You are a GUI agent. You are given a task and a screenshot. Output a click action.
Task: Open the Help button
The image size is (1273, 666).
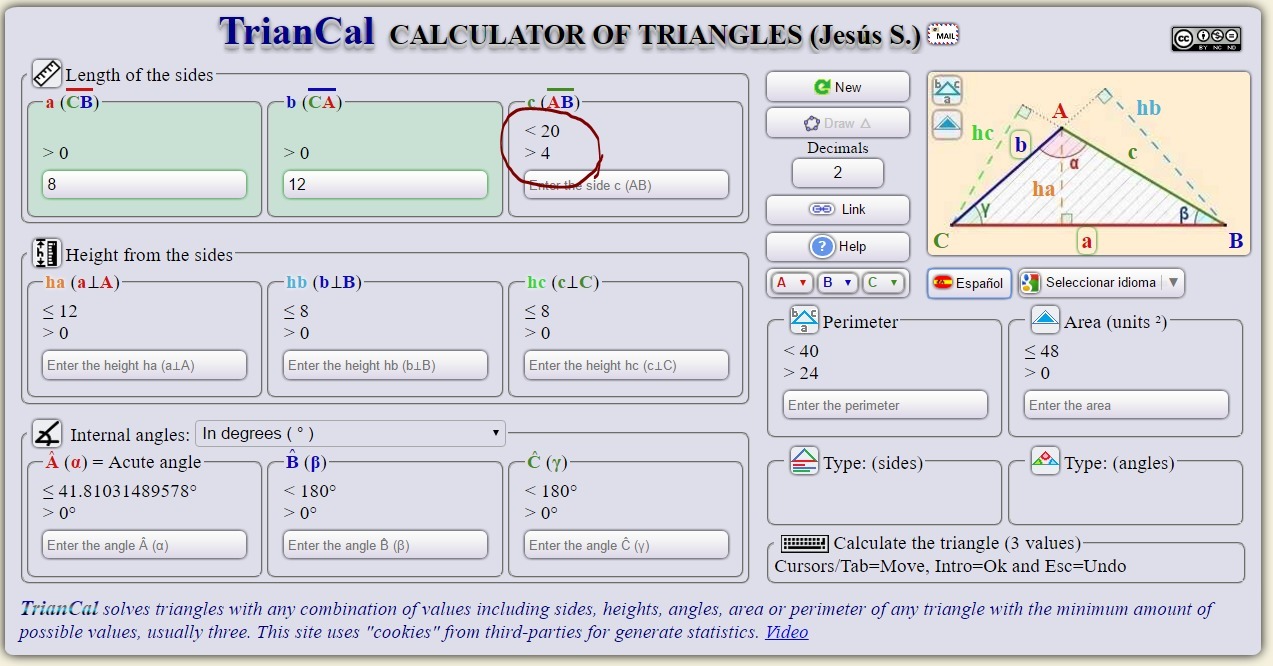tap(838, 246)
